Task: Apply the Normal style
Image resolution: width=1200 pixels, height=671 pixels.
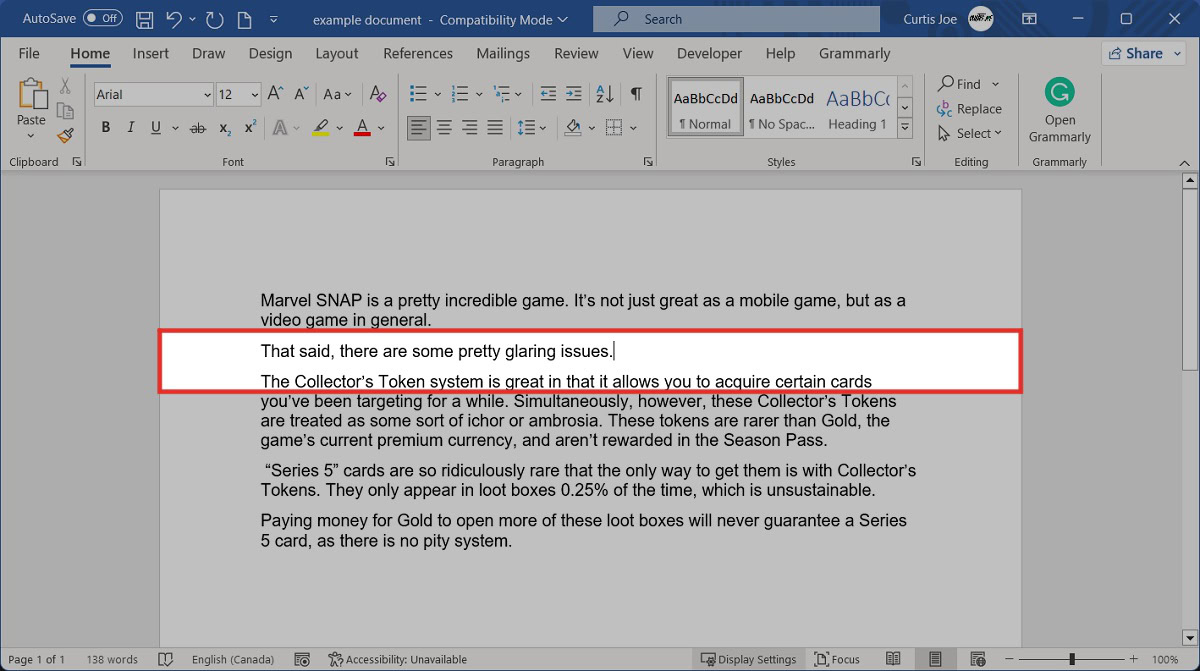Action: (706, 107)
